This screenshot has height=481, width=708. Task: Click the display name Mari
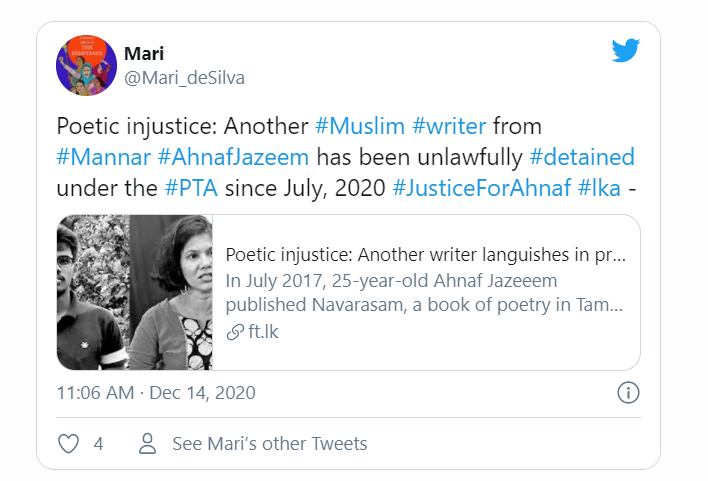tap(143, 53)
